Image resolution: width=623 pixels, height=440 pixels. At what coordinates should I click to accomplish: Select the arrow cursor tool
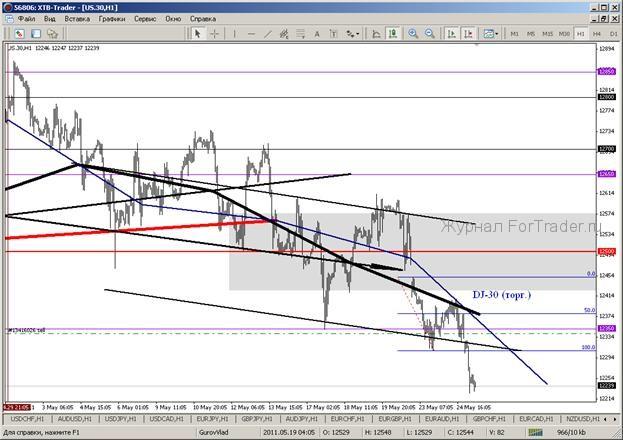tap(197, 34)
